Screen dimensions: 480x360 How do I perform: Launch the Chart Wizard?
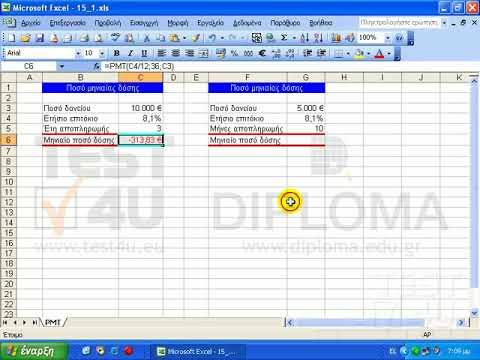tap(336, 38)
